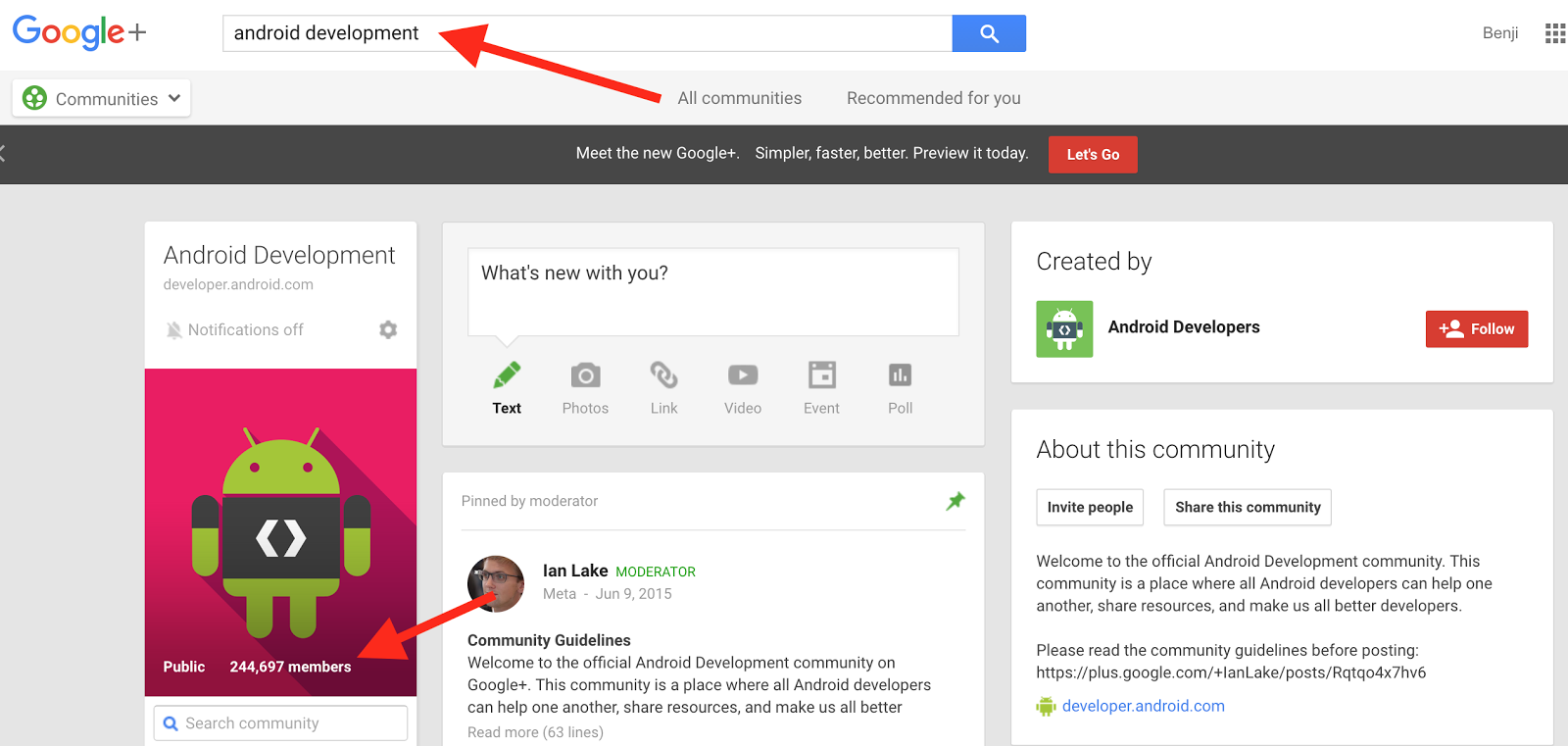Click 244,697 members count
Screen dimensions: 1568x746
pyautogui.click(x=290, y=667)
